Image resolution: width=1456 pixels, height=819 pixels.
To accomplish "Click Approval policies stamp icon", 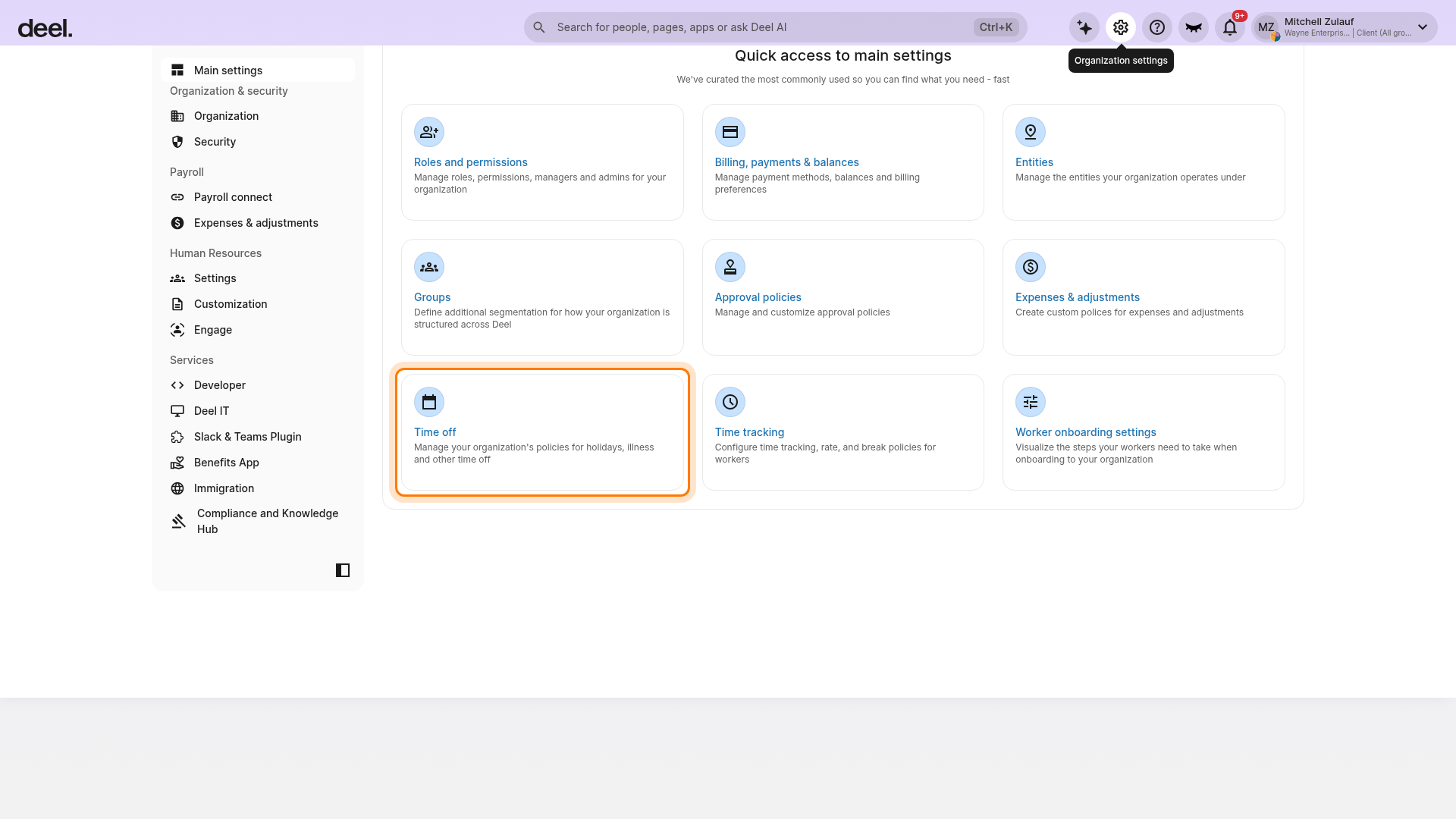I will pos(730,267).
